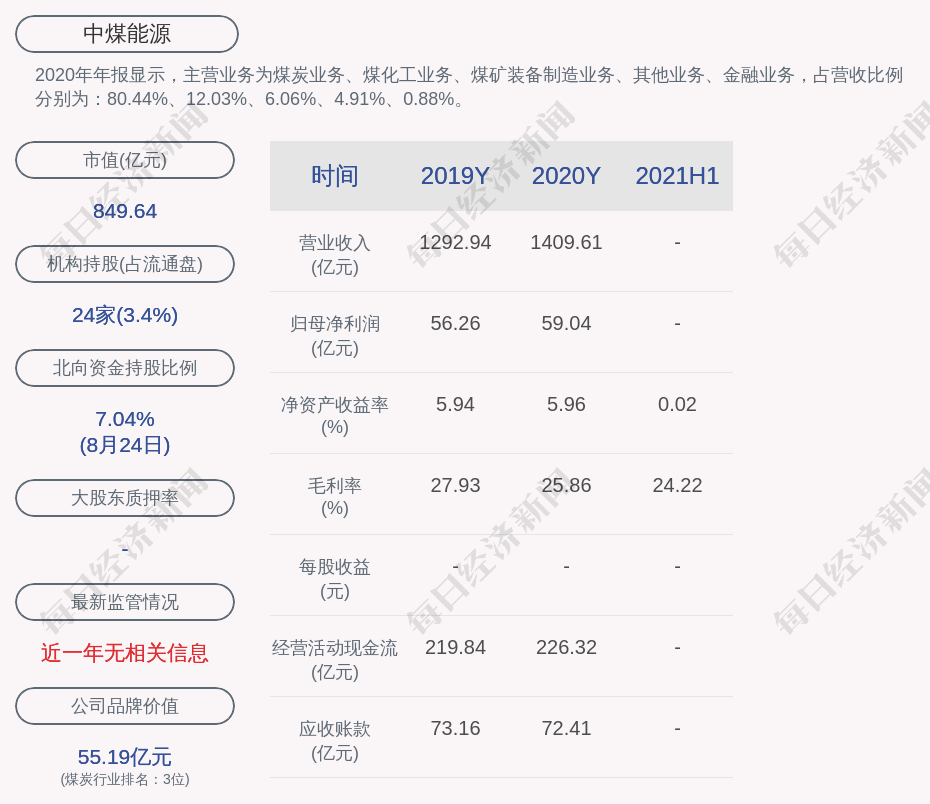Click the market value figure 849.64
The image size is (930, 804).
tap(125, 211)
